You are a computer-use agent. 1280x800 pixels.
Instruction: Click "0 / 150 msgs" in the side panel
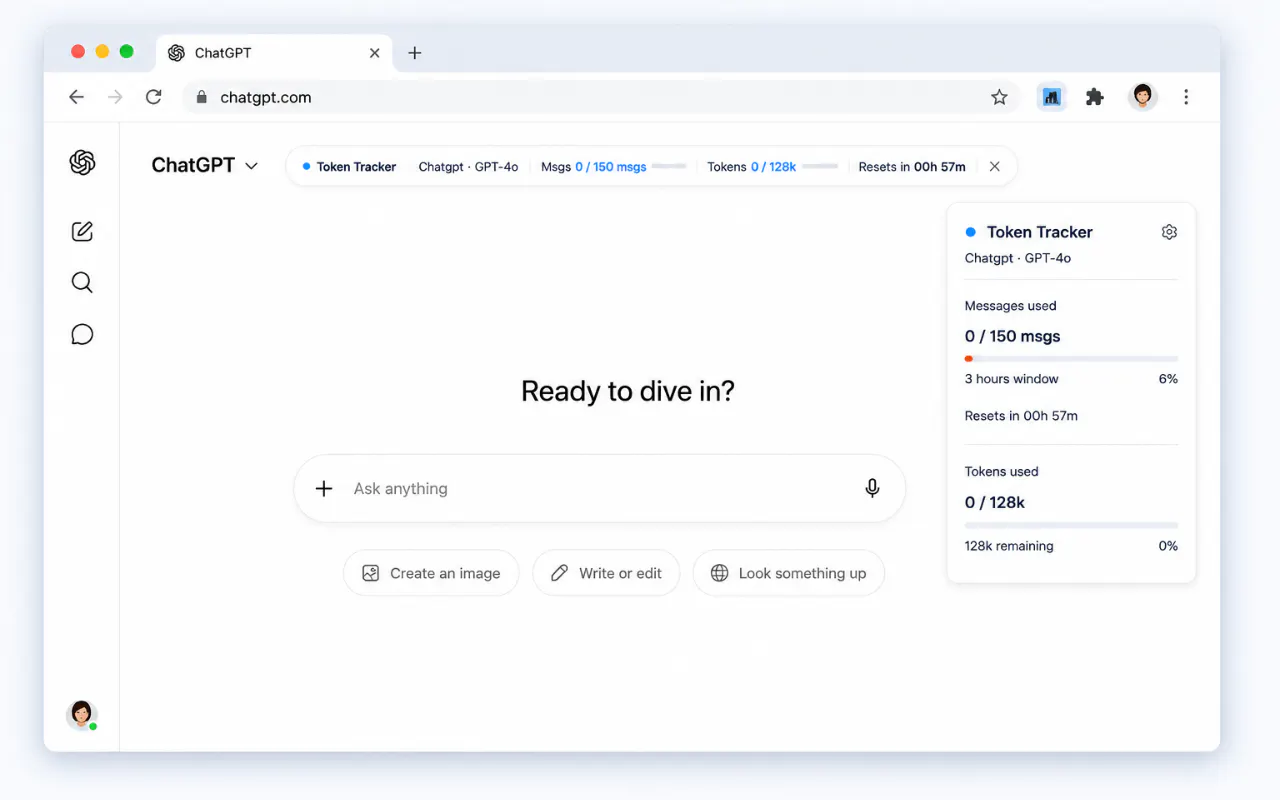[1012, 336]
